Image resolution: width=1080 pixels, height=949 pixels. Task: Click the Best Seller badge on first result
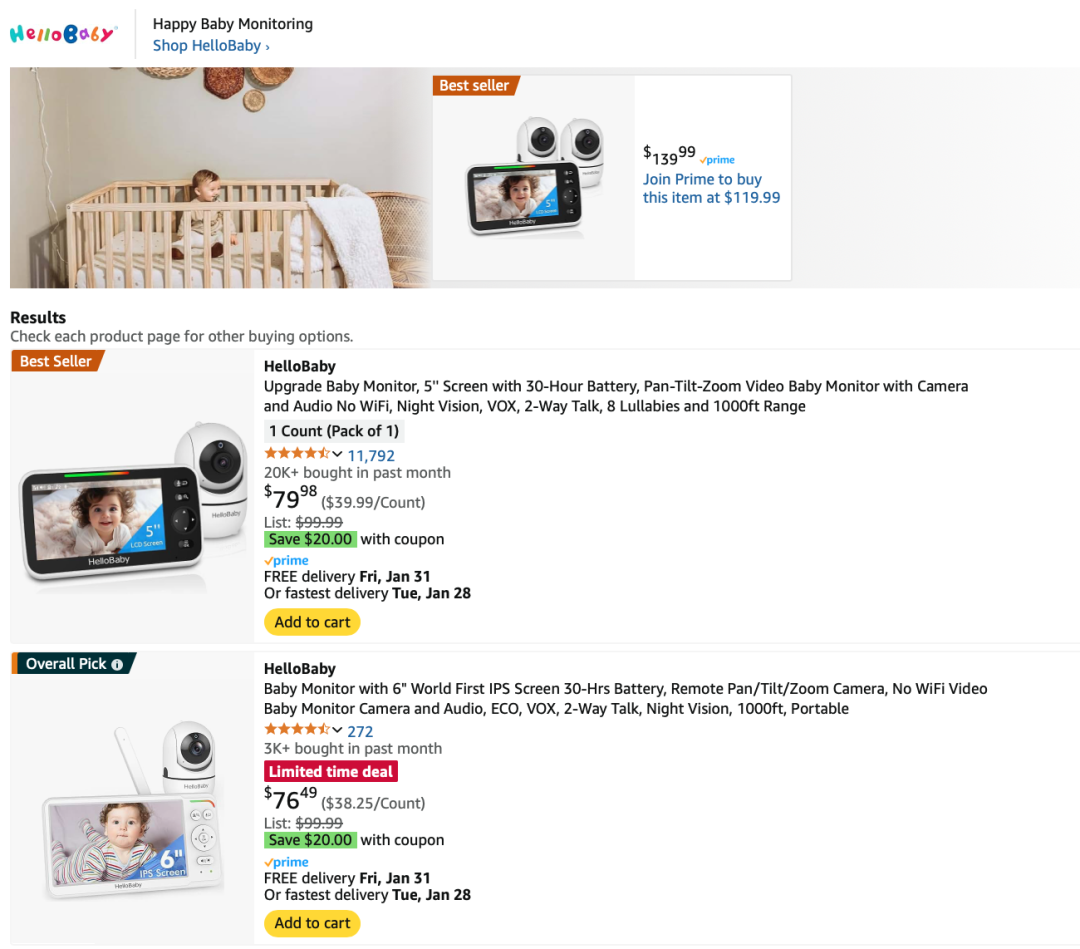coord(57,361)
